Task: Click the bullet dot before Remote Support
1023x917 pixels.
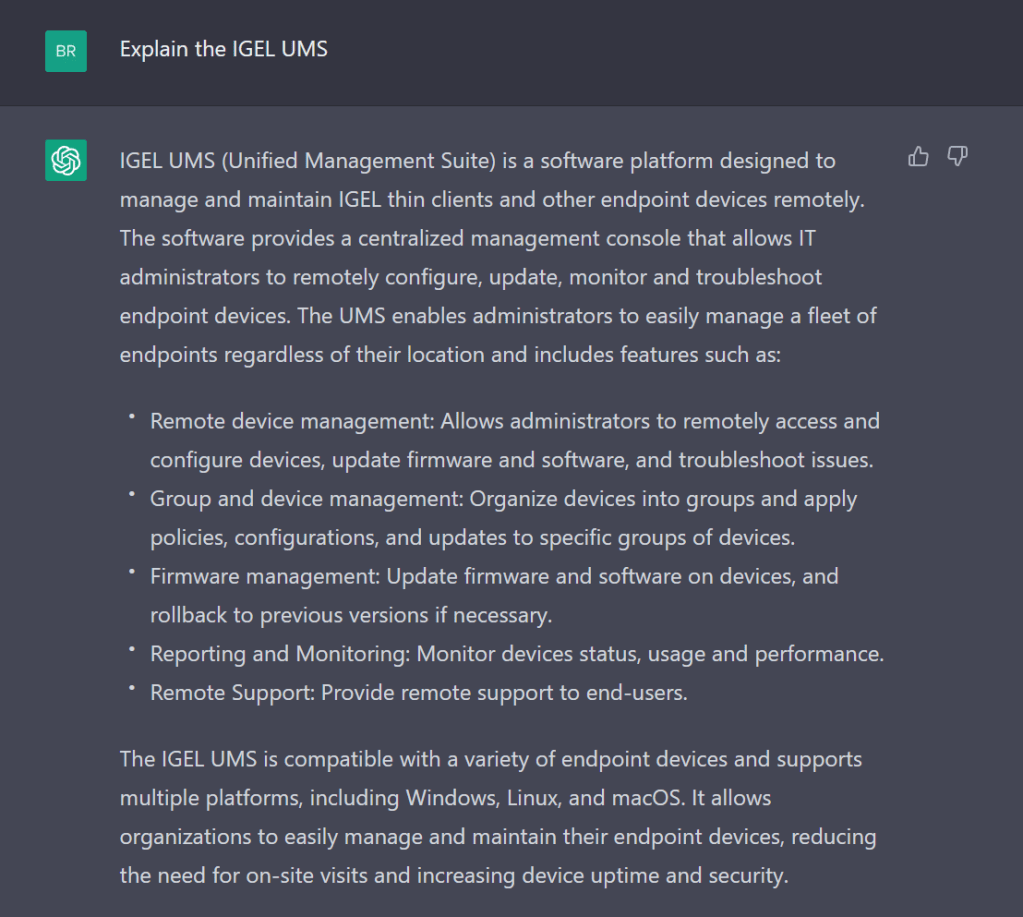Action: 131,688
